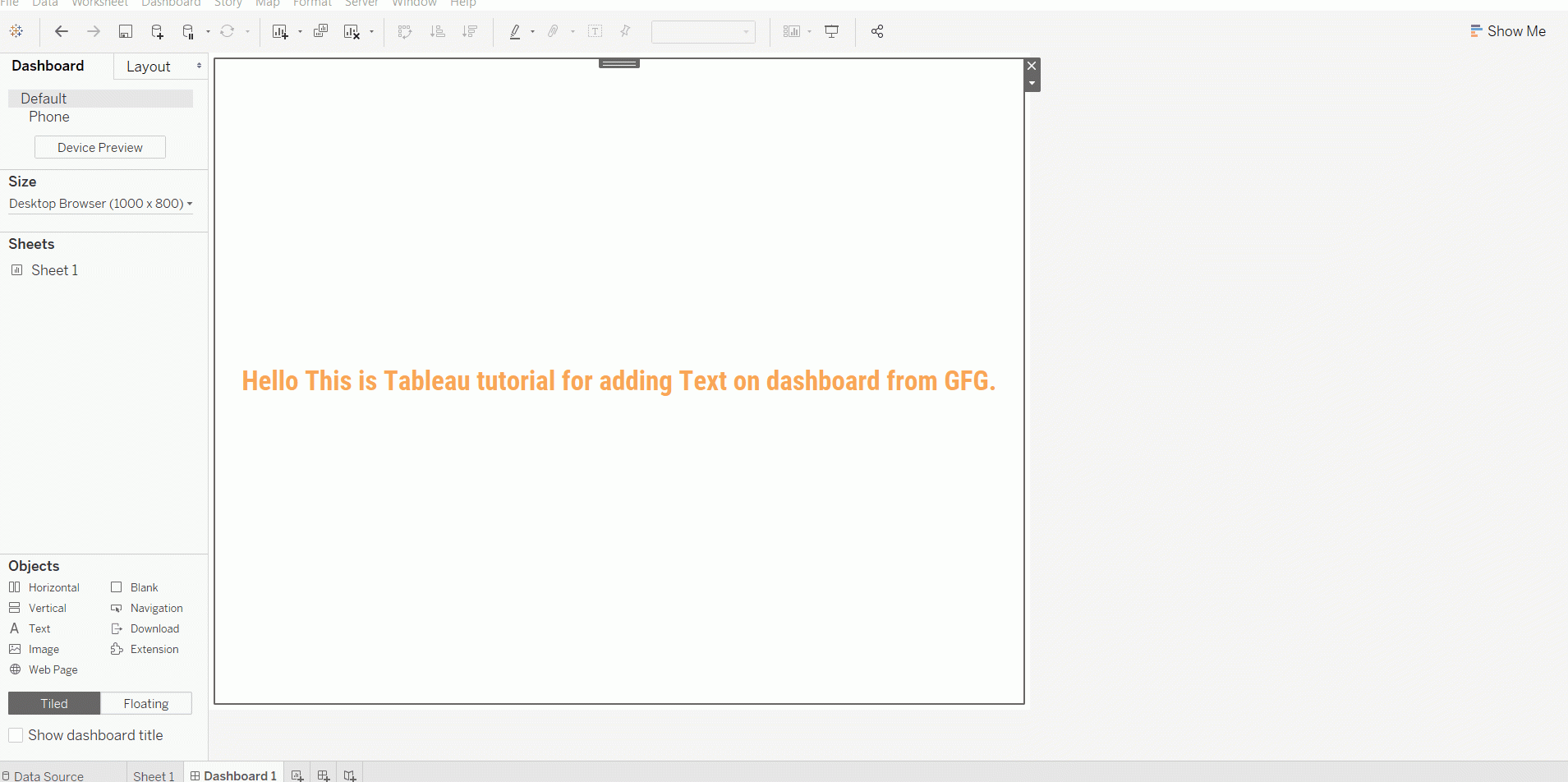Click the Undo back arrow

(62, 31)
